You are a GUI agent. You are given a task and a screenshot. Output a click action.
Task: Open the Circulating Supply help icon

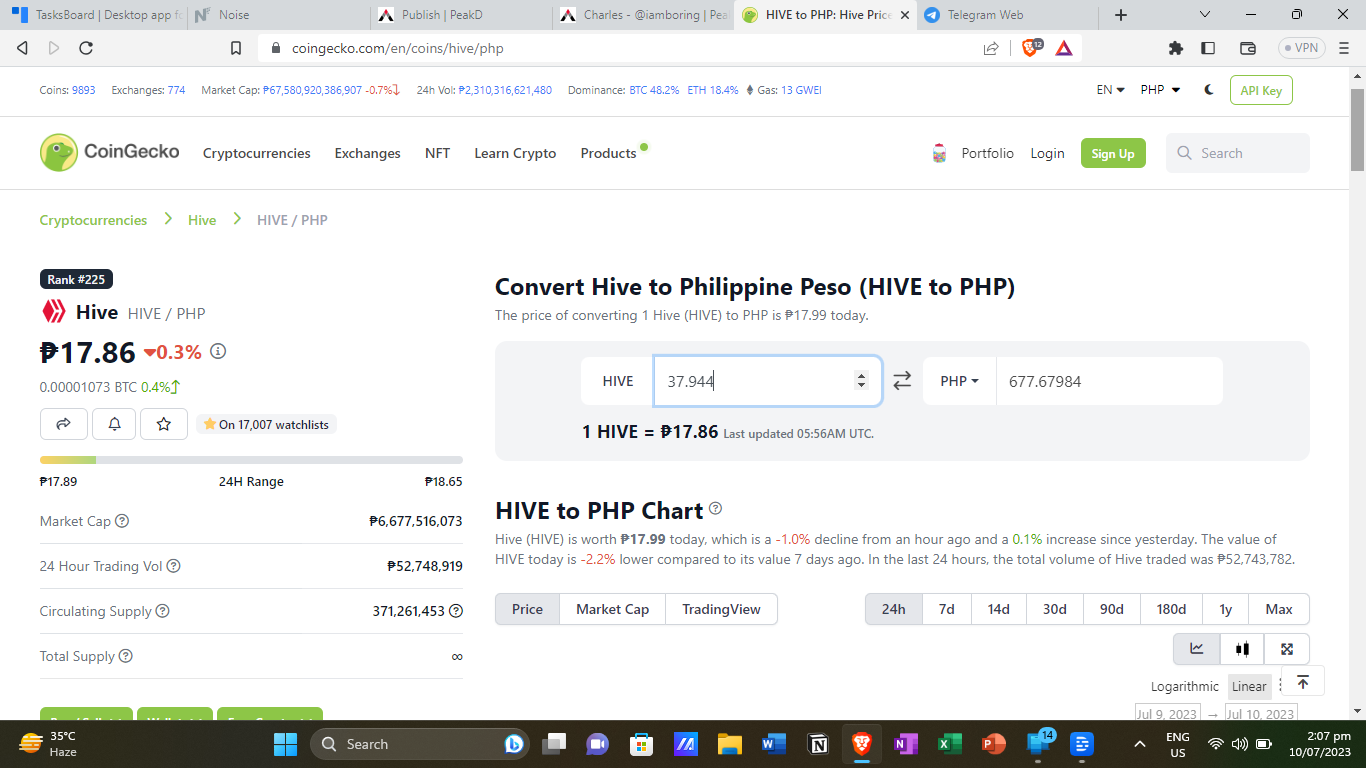(x=163, y=611)
